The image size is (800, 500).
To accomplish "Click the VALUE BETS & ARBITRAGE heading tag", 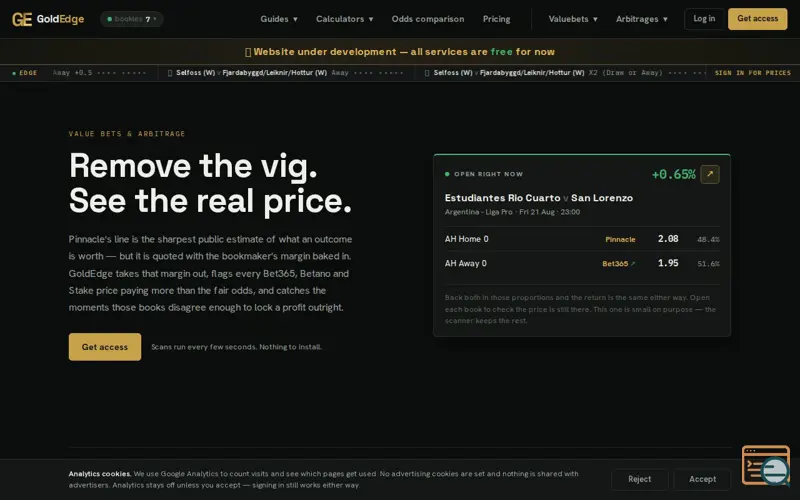I will click(127, 134).
